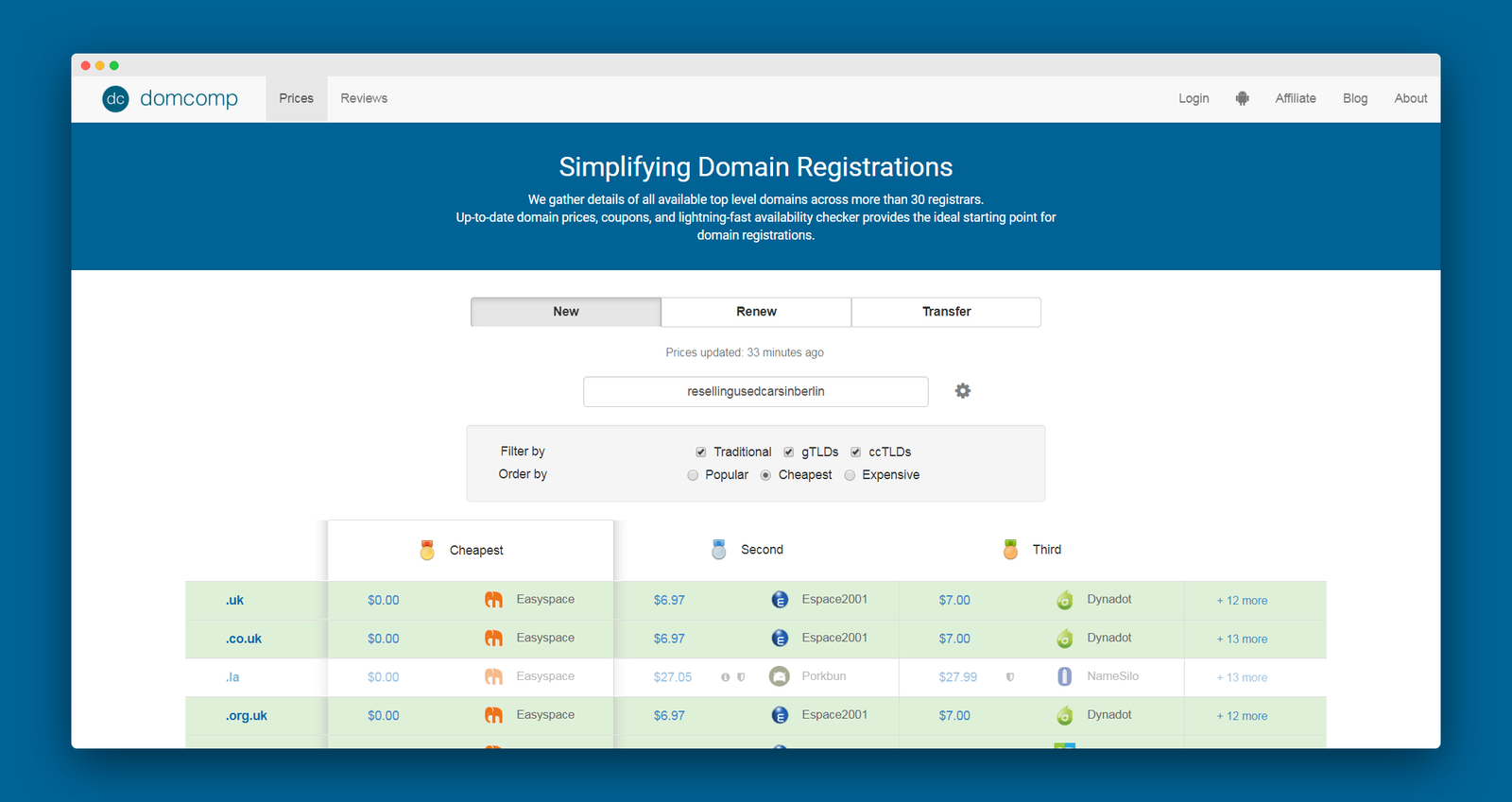The width and height of the screenshot is (1512, 802).
Task: Click Easyspace elephant icon in .org.uk row
Action: [493, 715]
